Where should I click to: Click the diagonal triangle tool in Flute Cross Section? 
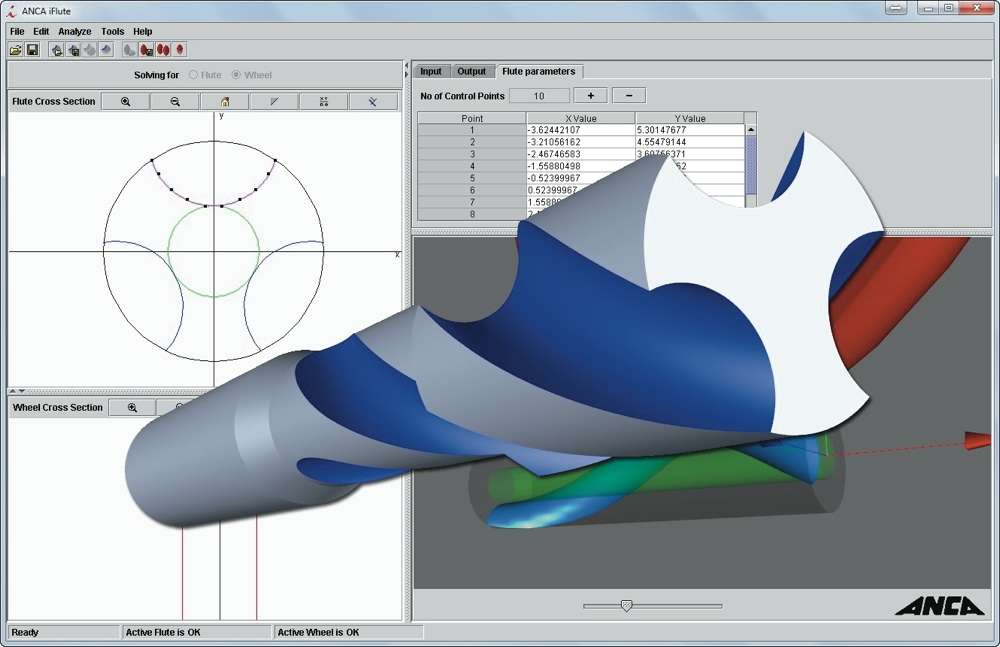274,101
